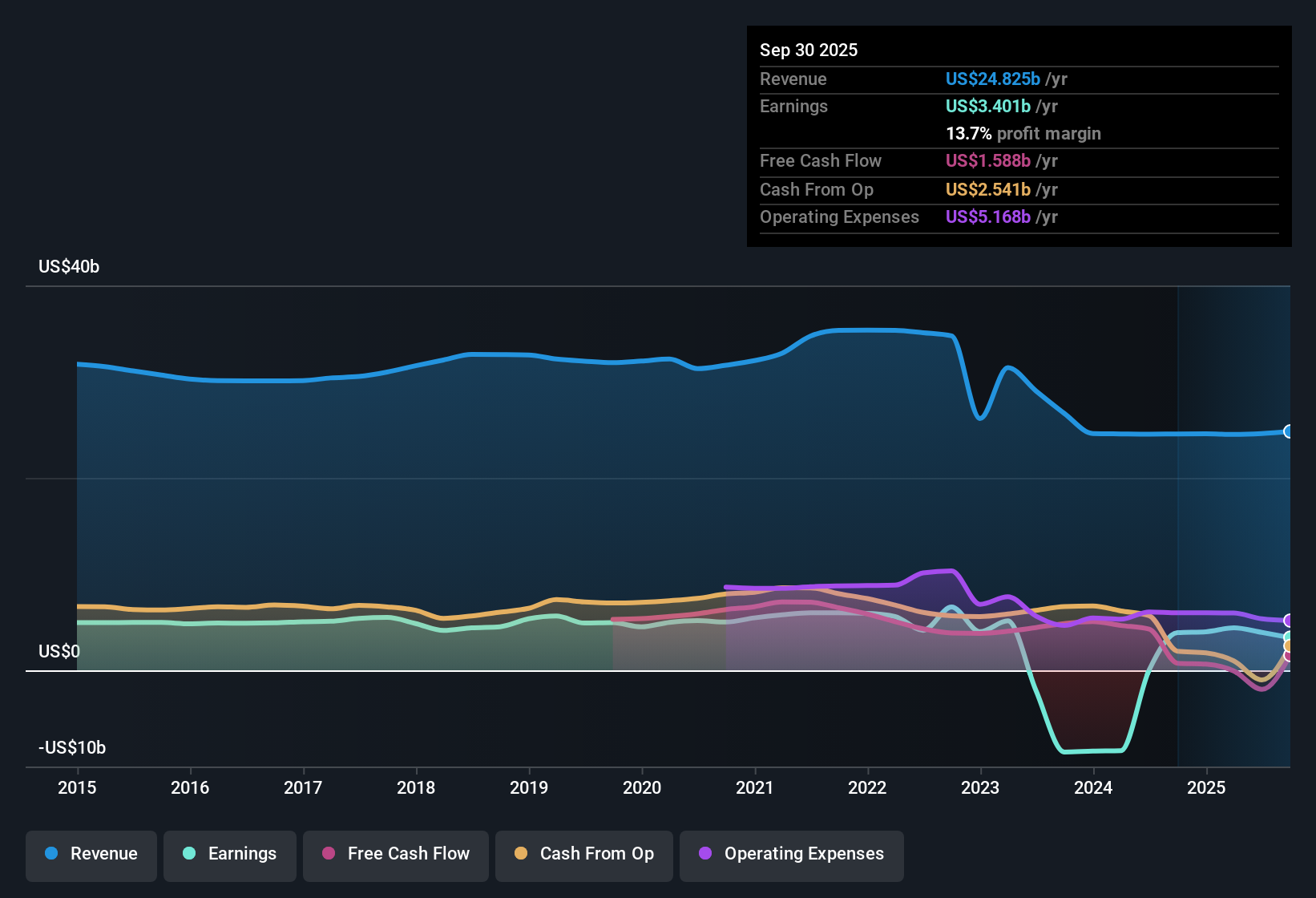Click the orange Cash From Op legend dot
Viewport: 1316px width, 898px height.
coord(521,854)
